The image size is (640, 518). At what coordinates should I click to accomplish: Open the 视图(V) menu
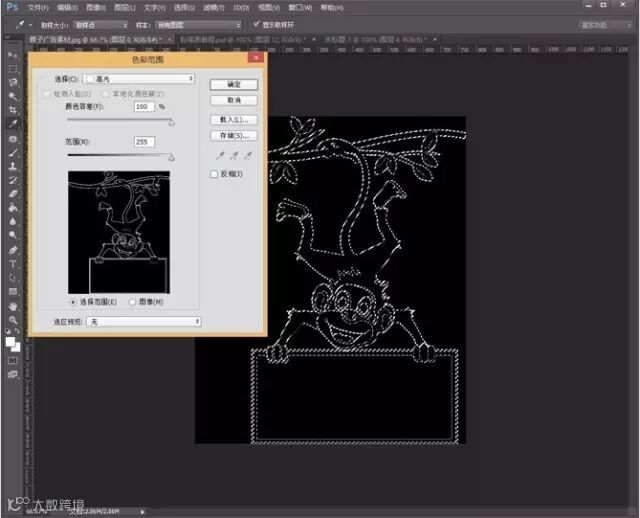269,8
